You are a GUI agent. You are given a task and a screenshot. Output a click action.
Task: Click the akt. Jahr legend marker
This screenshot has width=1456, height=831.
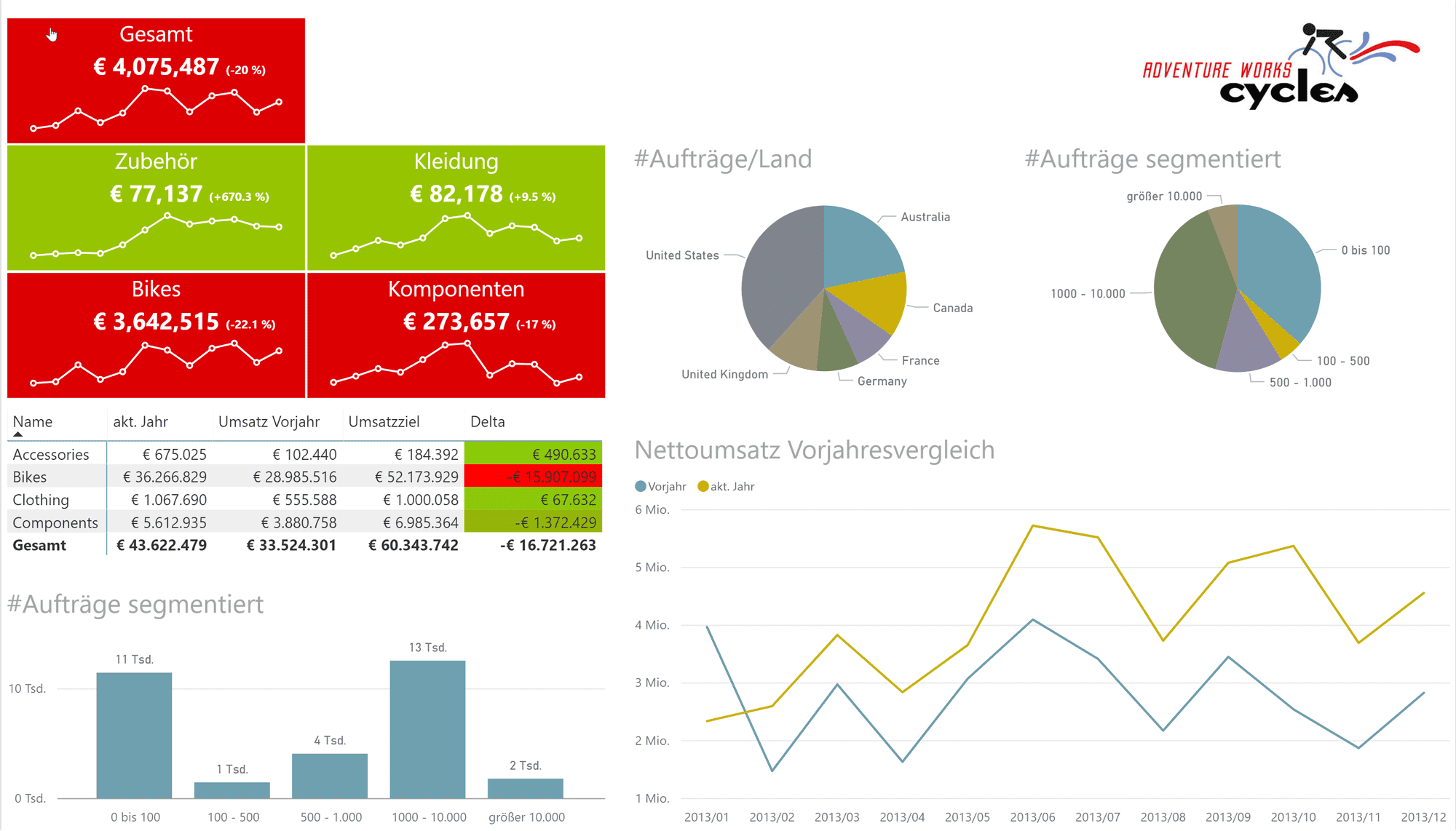tap(703, 486)
